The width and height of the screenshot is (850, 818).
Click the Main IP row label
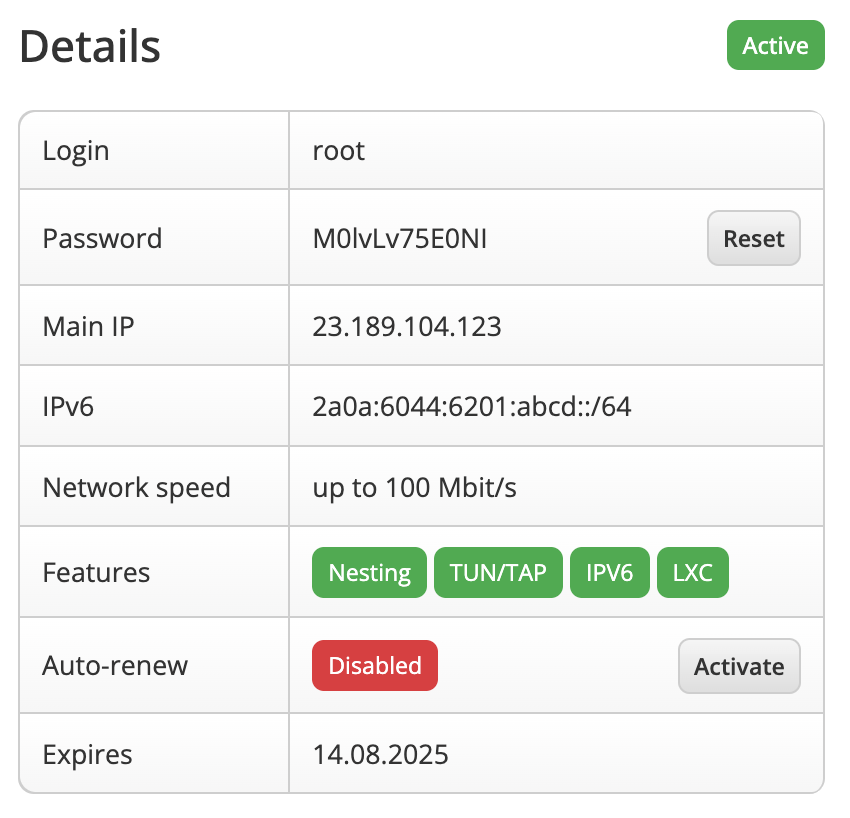pos(89,326)
